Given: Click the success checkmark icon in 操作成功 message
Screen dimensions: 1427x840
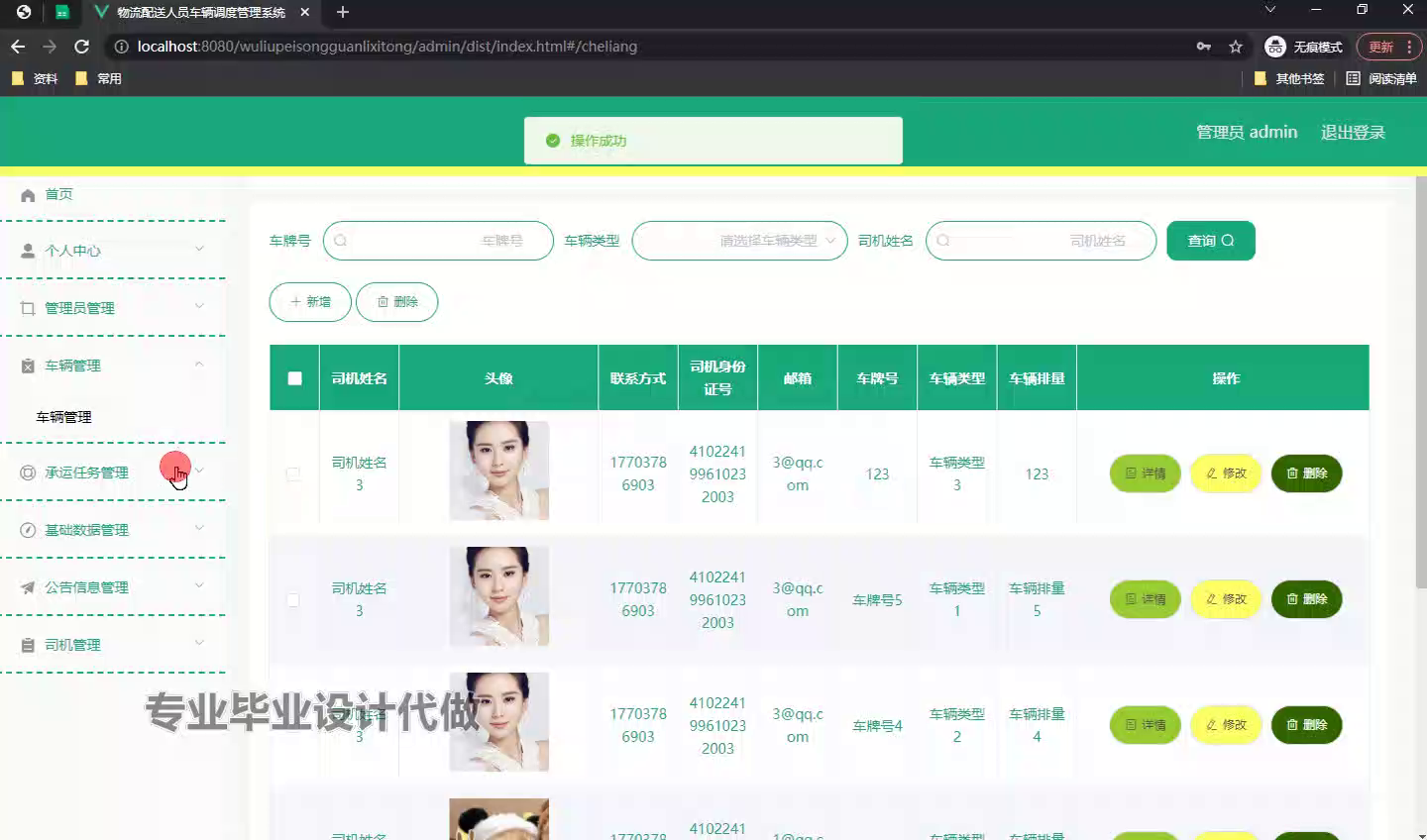Looking at the screenshot, I should pyautogui.click(x=553, y=141).
